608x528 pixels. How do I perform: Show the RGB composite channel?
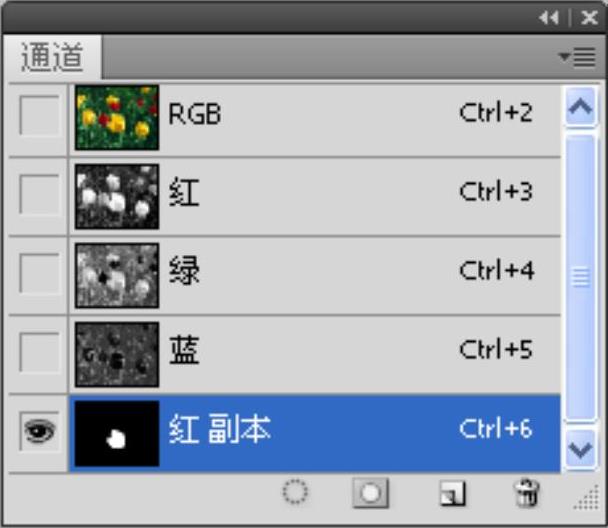[x=39, y=115]
